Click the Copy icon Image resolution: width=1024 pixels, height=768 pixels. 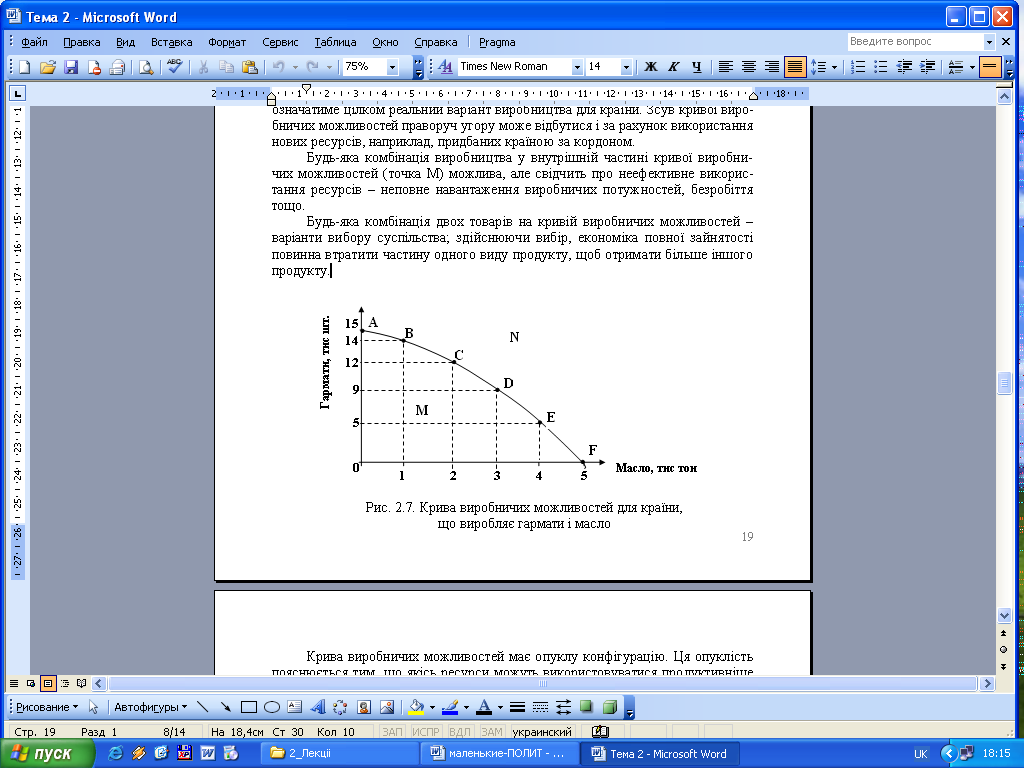(x=226, y=67)
